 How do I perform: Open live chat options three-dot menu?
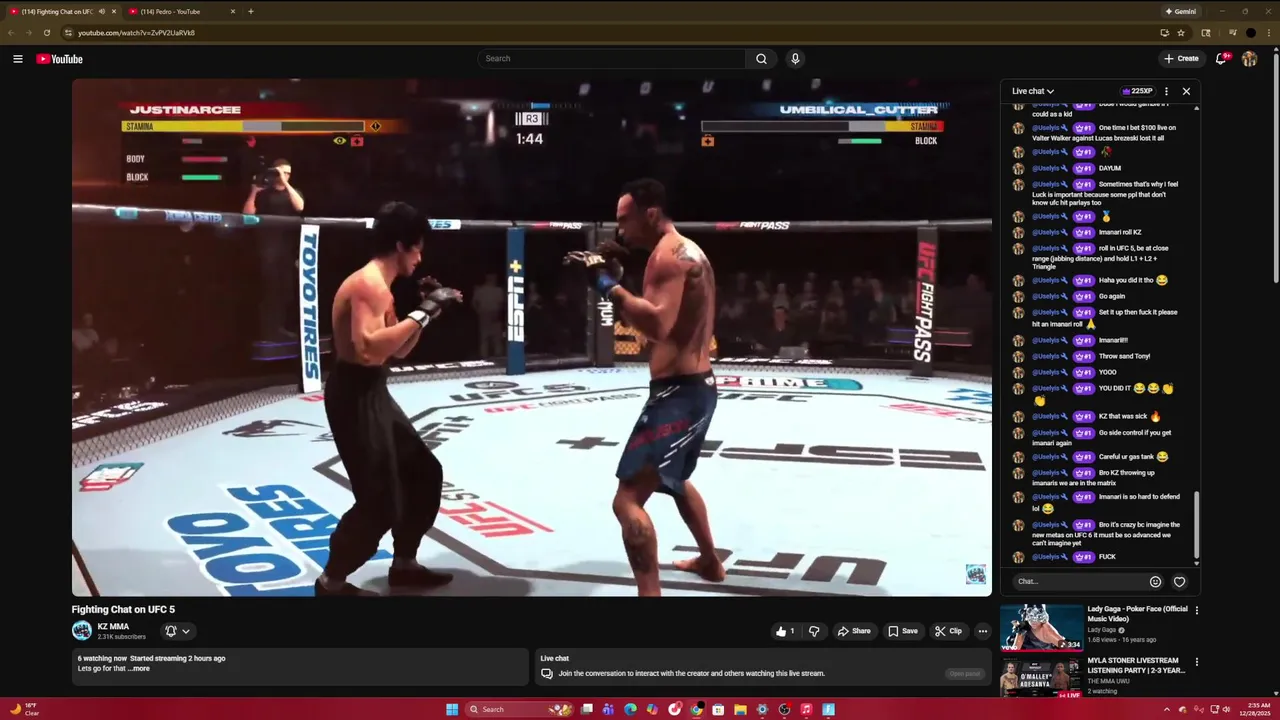pos(1166,91)
